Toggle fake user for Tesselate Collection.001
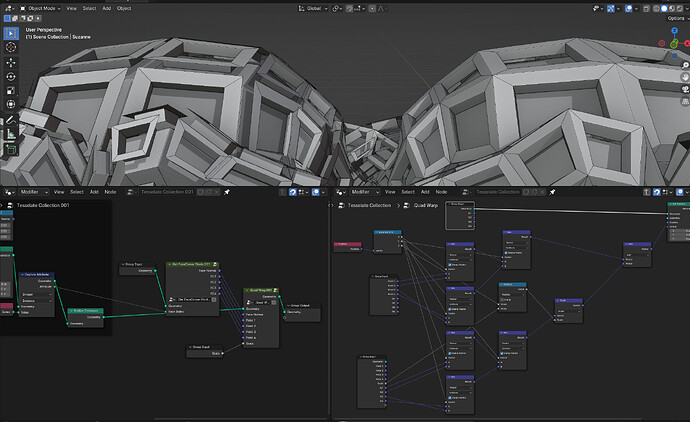690x422 pixels. pos(201,192)
